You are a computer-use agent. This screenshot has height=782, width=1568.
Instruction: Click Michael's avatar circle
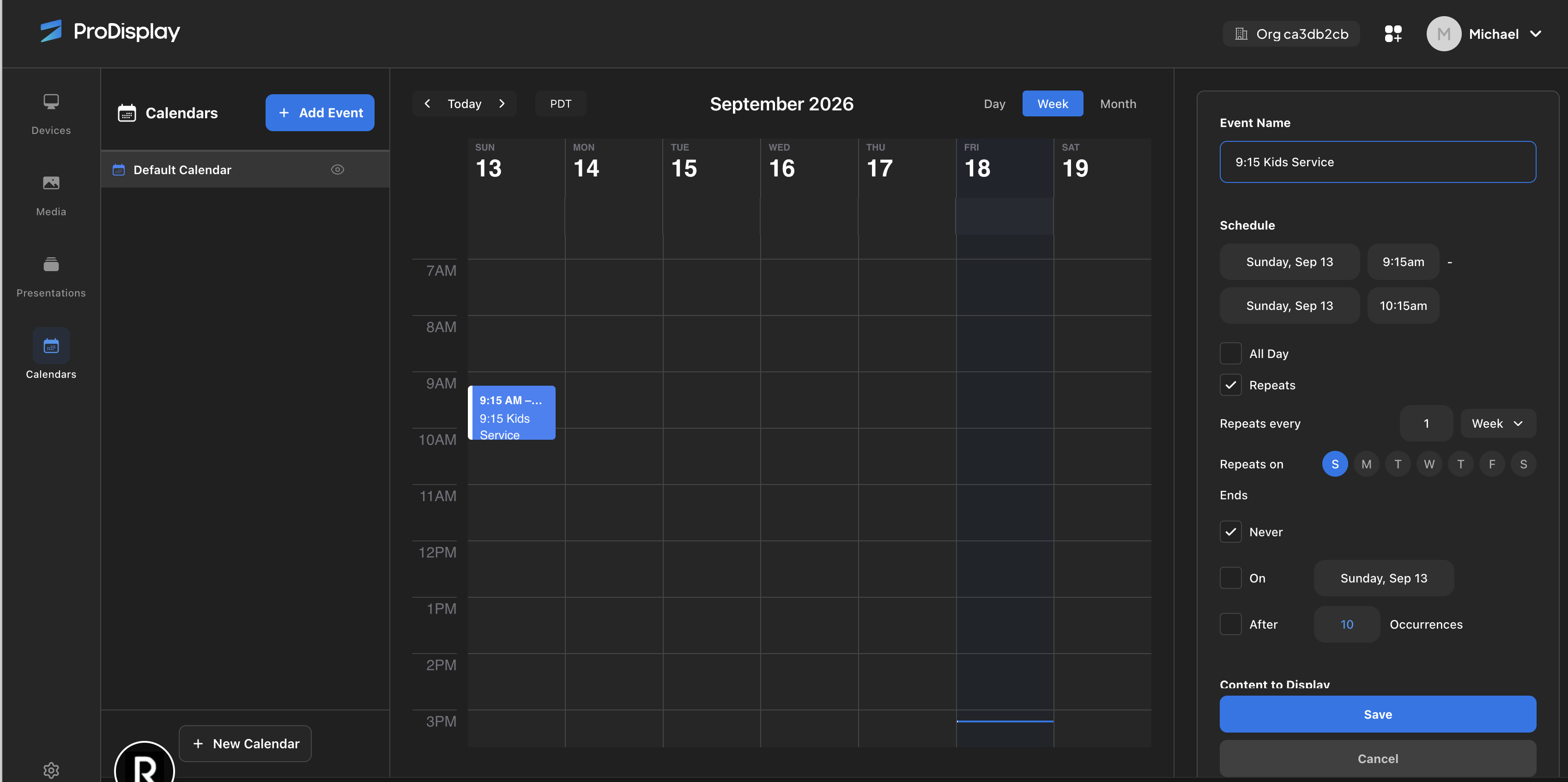[1443, 34]
